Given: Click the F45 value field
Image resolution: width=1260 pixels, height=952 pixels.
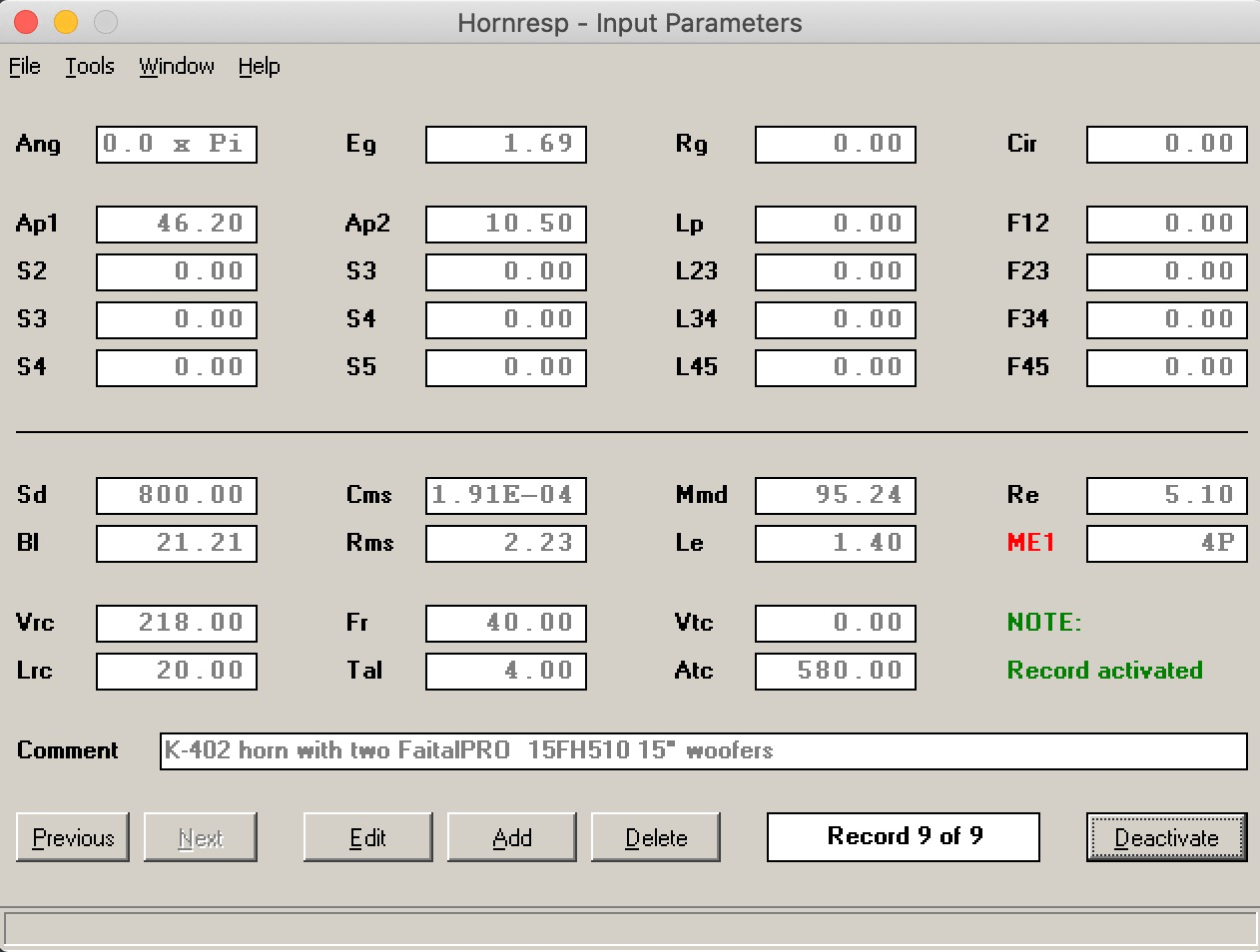Looking at the screenshot, I should pos(1167,367).
